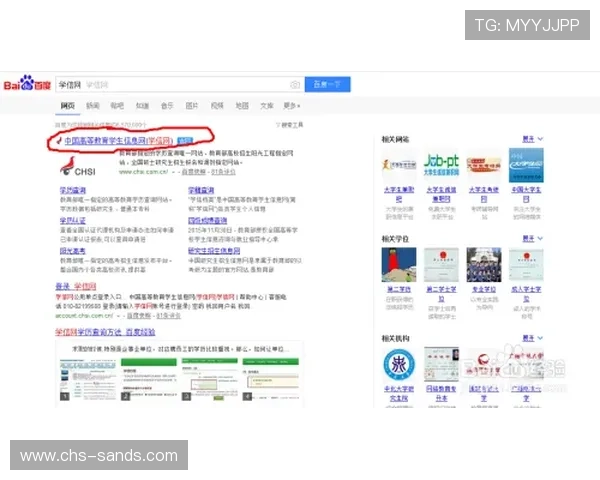Screen dimensions: 600x480
Task: Open the round blue university emblem thumbnail
Action: click(x=399, y=364)
